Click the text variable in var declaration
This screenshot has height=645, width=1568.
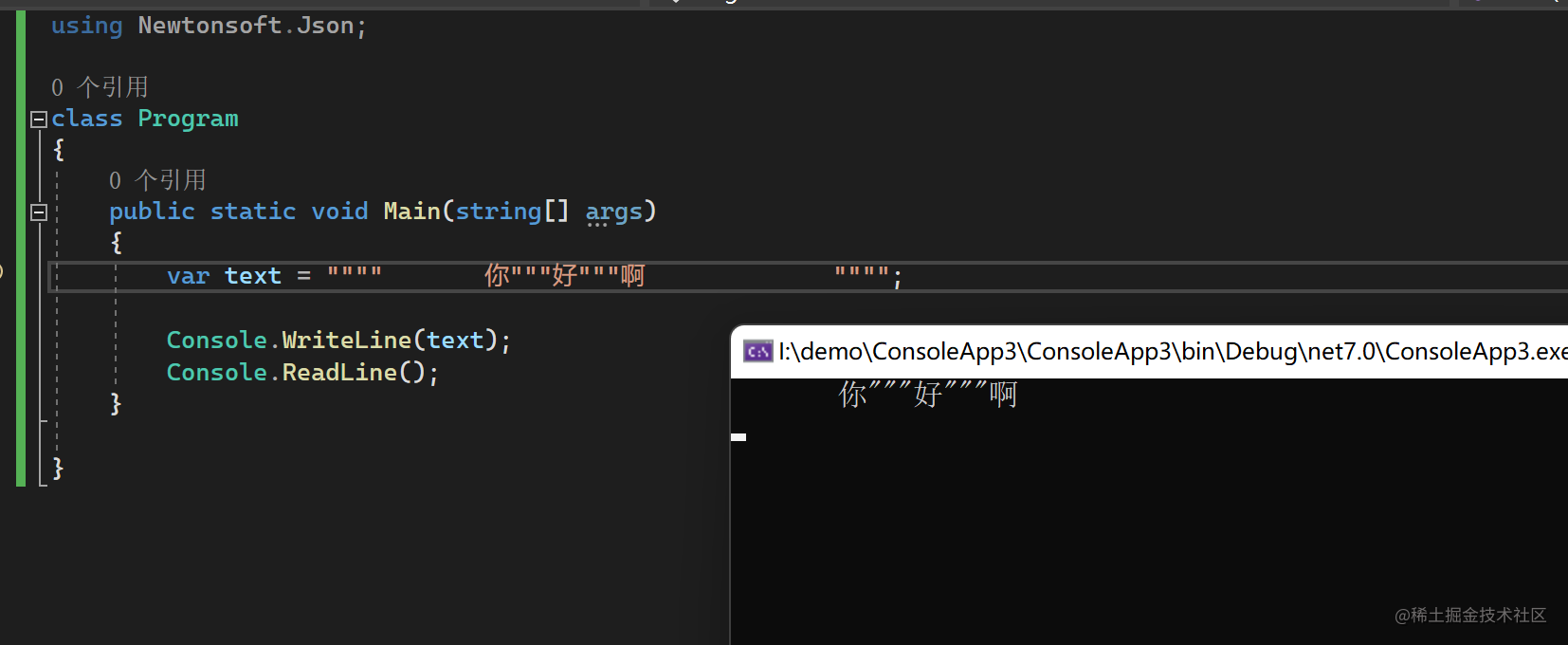252,276
